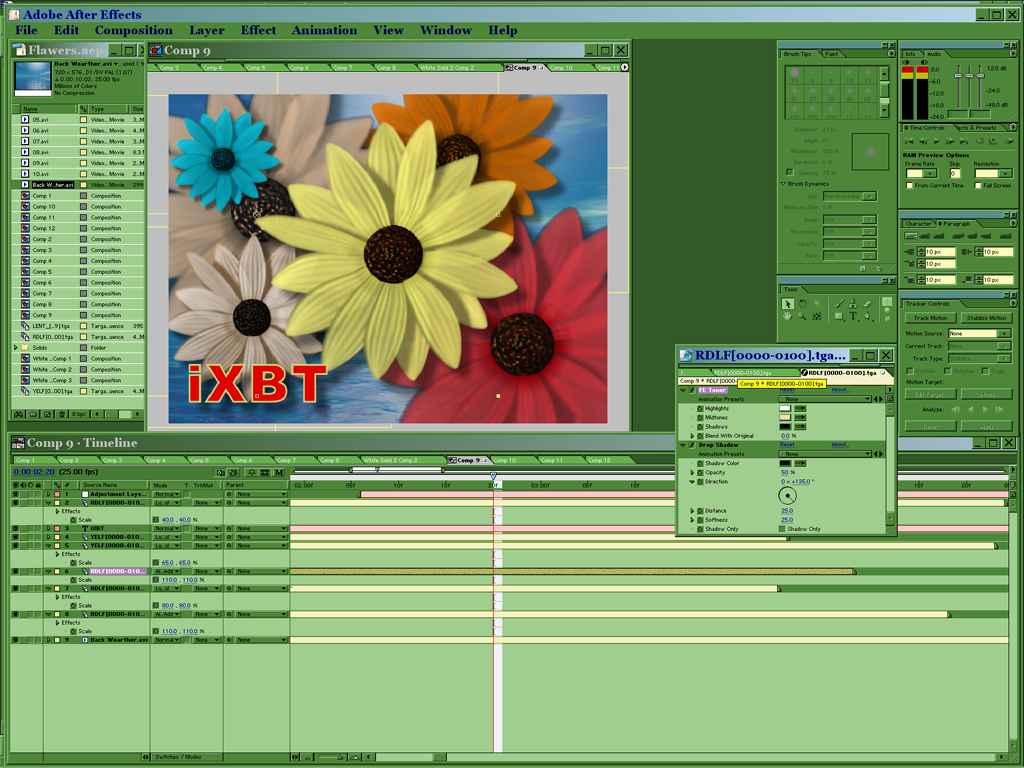Collapse the FE Toner effect group

click(682, 390)
